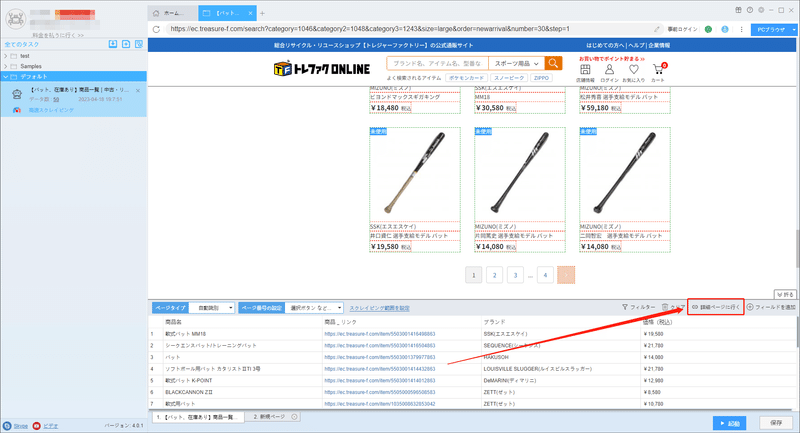Click the brand name search field
Image resolution: width=800 pixels, height=433 pixels.
click(438, 63)
